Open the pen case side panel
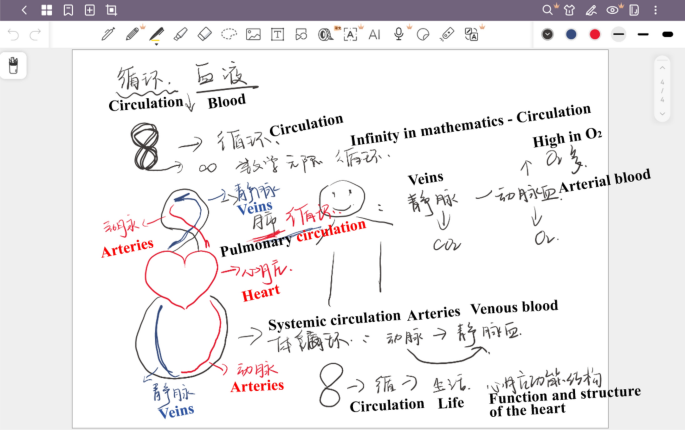The image size is (685, 430). click(x=14, y=66)
